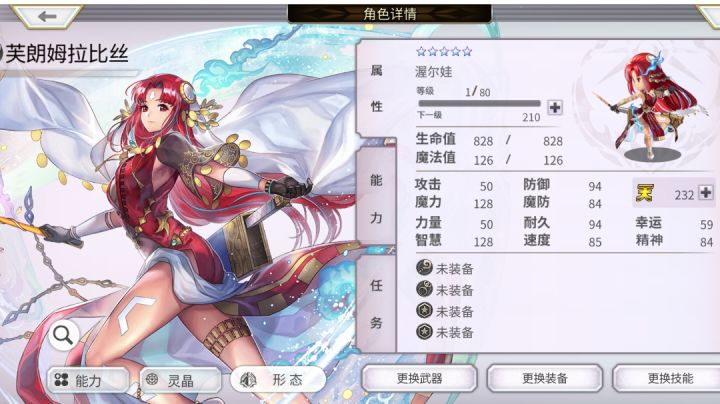Click the back arrow icon

point(47,17)
